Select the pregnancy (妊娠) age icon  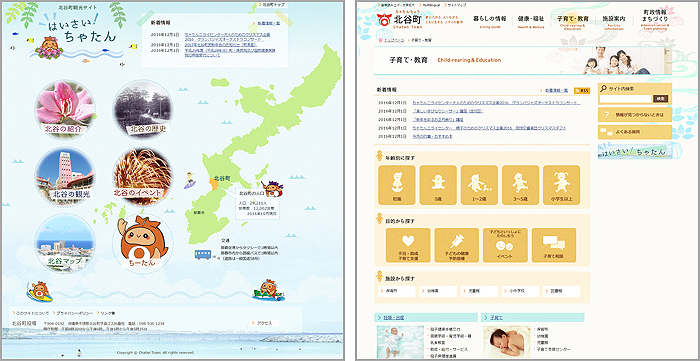396,185
